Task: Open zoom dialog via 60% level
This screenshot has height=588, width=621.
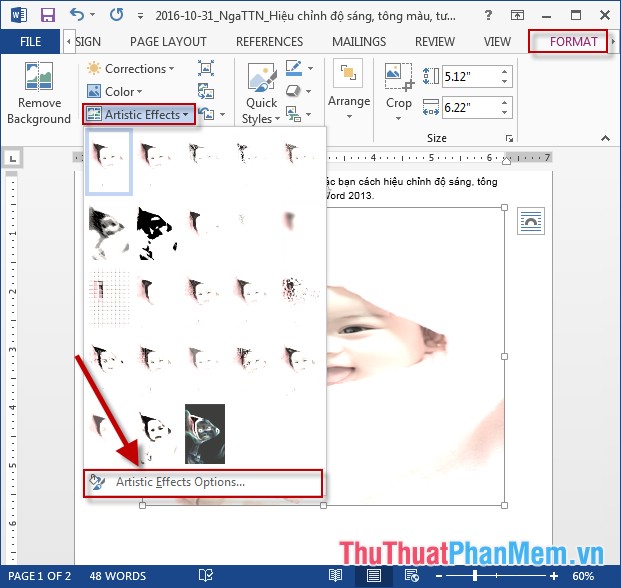Action: pos(582,576)
